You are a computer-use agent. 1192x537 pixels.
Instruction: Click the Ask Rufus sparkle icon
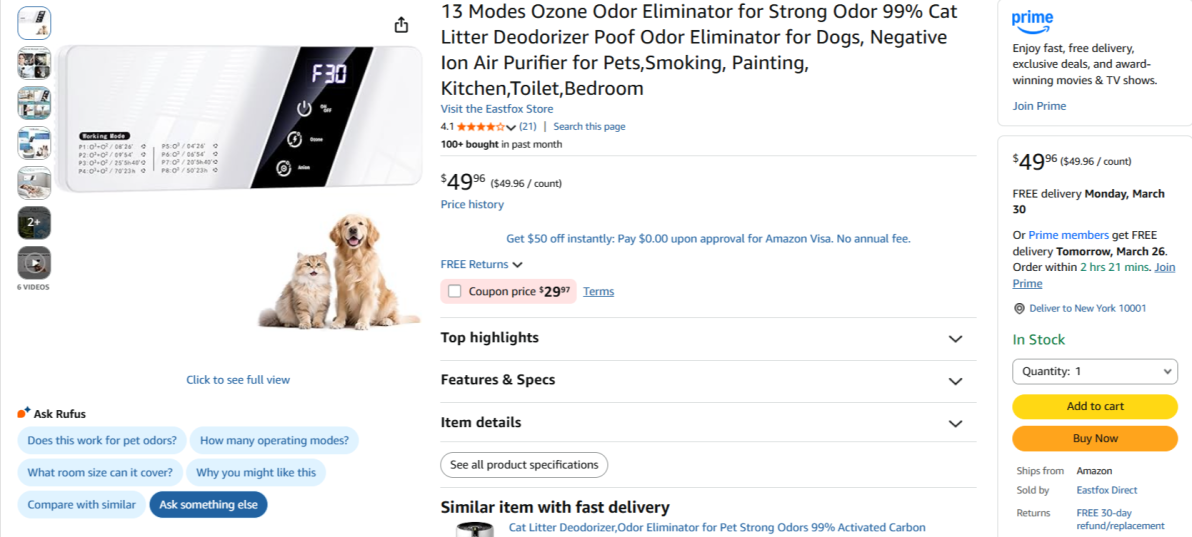pyautogui.click(x=24, y=413)
